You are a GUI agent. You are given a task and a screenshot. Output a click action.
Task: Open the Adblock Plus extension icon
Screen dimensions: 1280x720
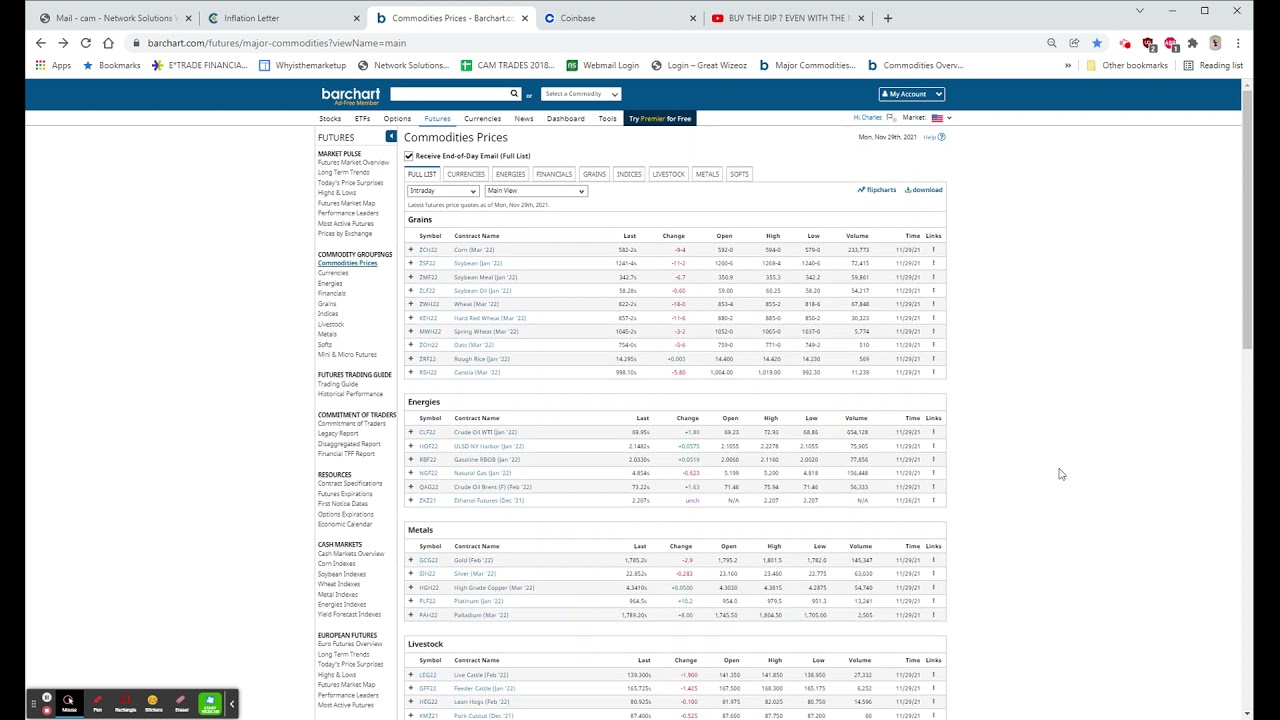1171,43
